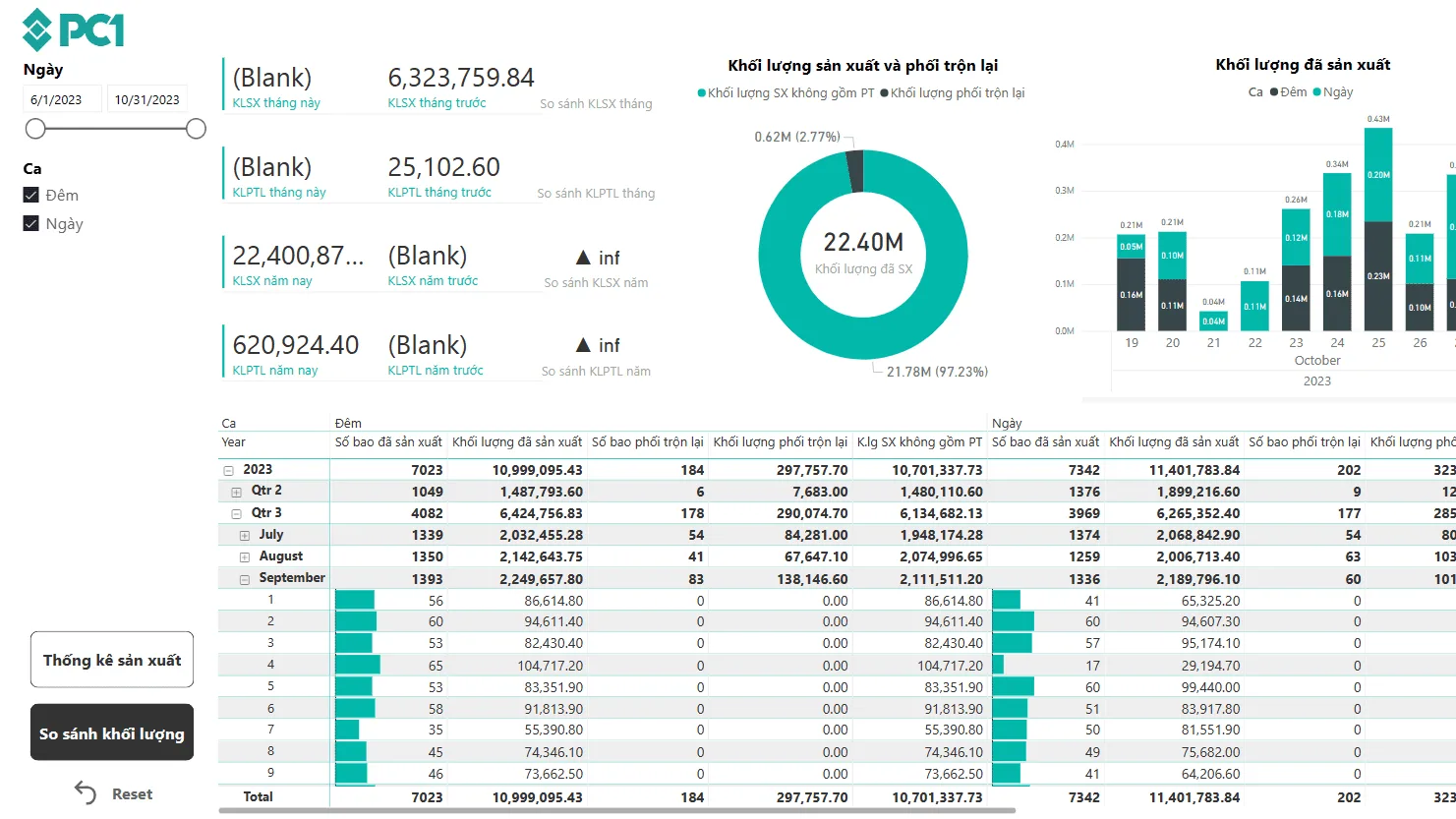
Task: Click the right date slider handle
Action: (x=196, y=129)
